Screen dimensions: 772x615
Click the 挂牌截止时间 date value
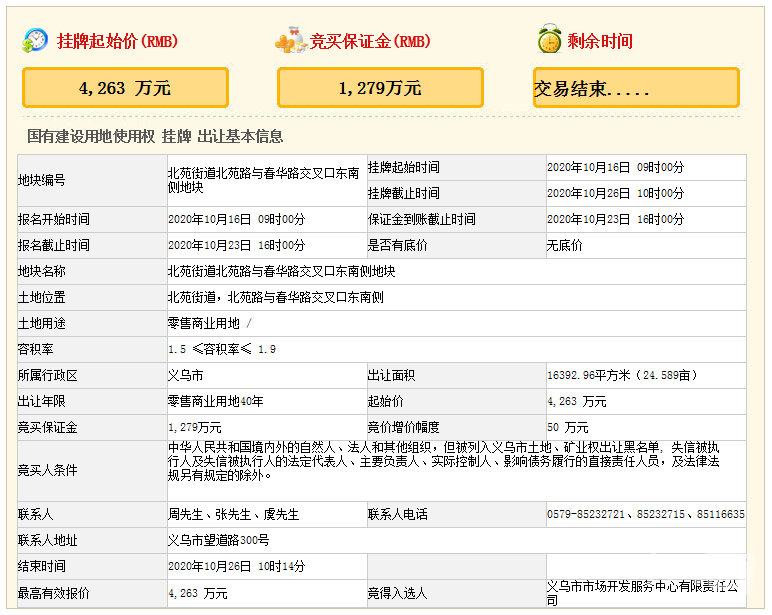(x=615, y=193)
